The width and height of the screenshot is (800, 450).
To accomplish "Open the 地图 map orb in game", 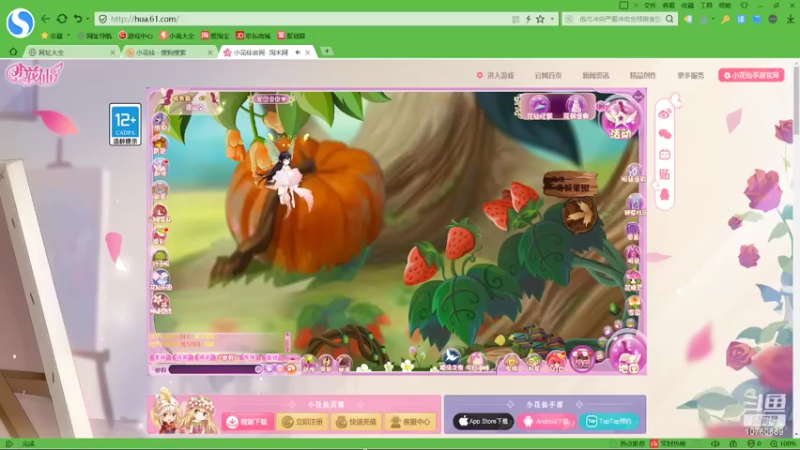I will click(x=628, y=354).
